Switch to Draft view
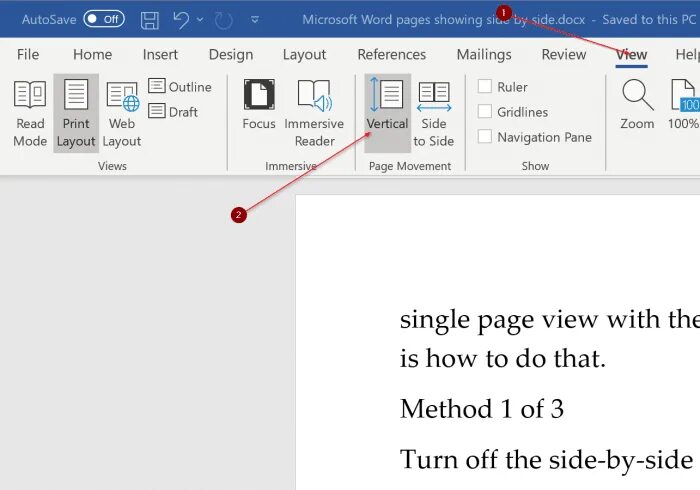Viewport: 700px width, 490px height. [x=173, y=112]
